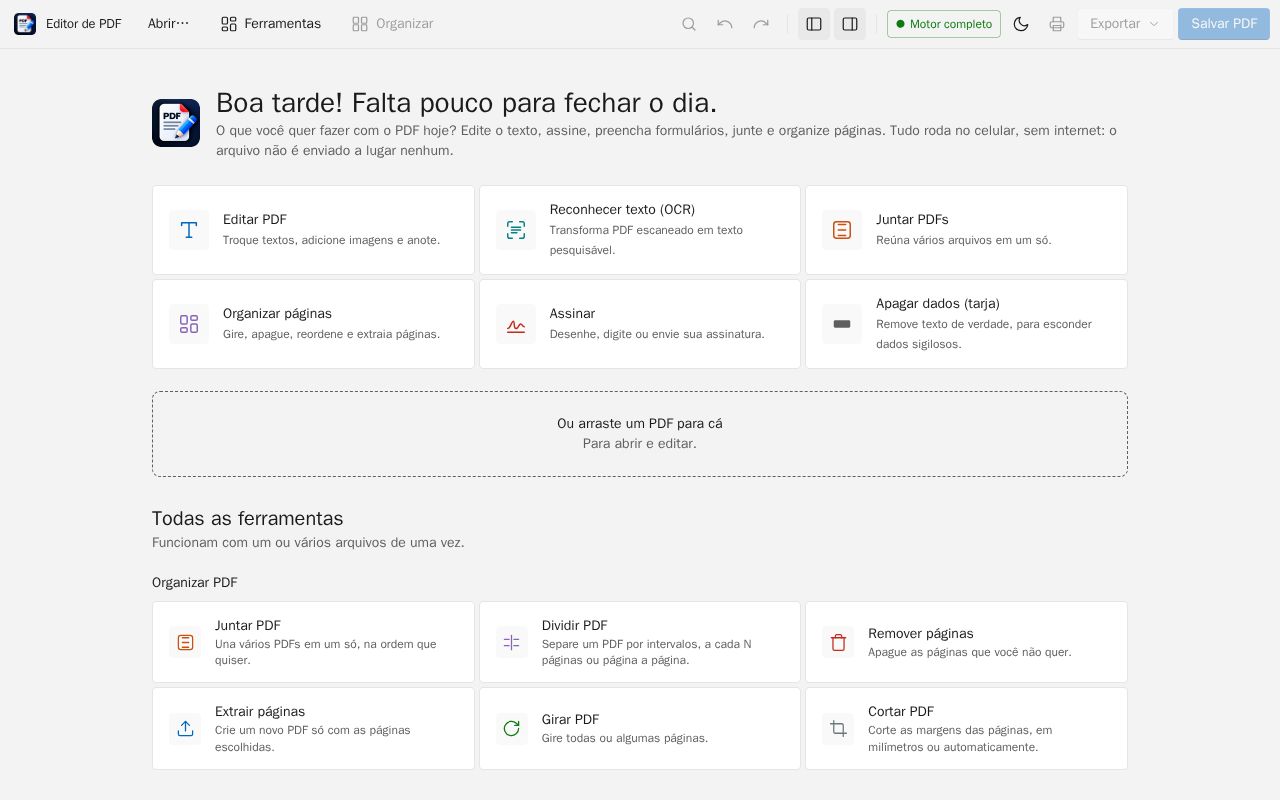Image resolution: width=1280 pixels, height=800 pixels.
Task: Click the large PDF logo beside the greeting
Action: pos(176,123)
